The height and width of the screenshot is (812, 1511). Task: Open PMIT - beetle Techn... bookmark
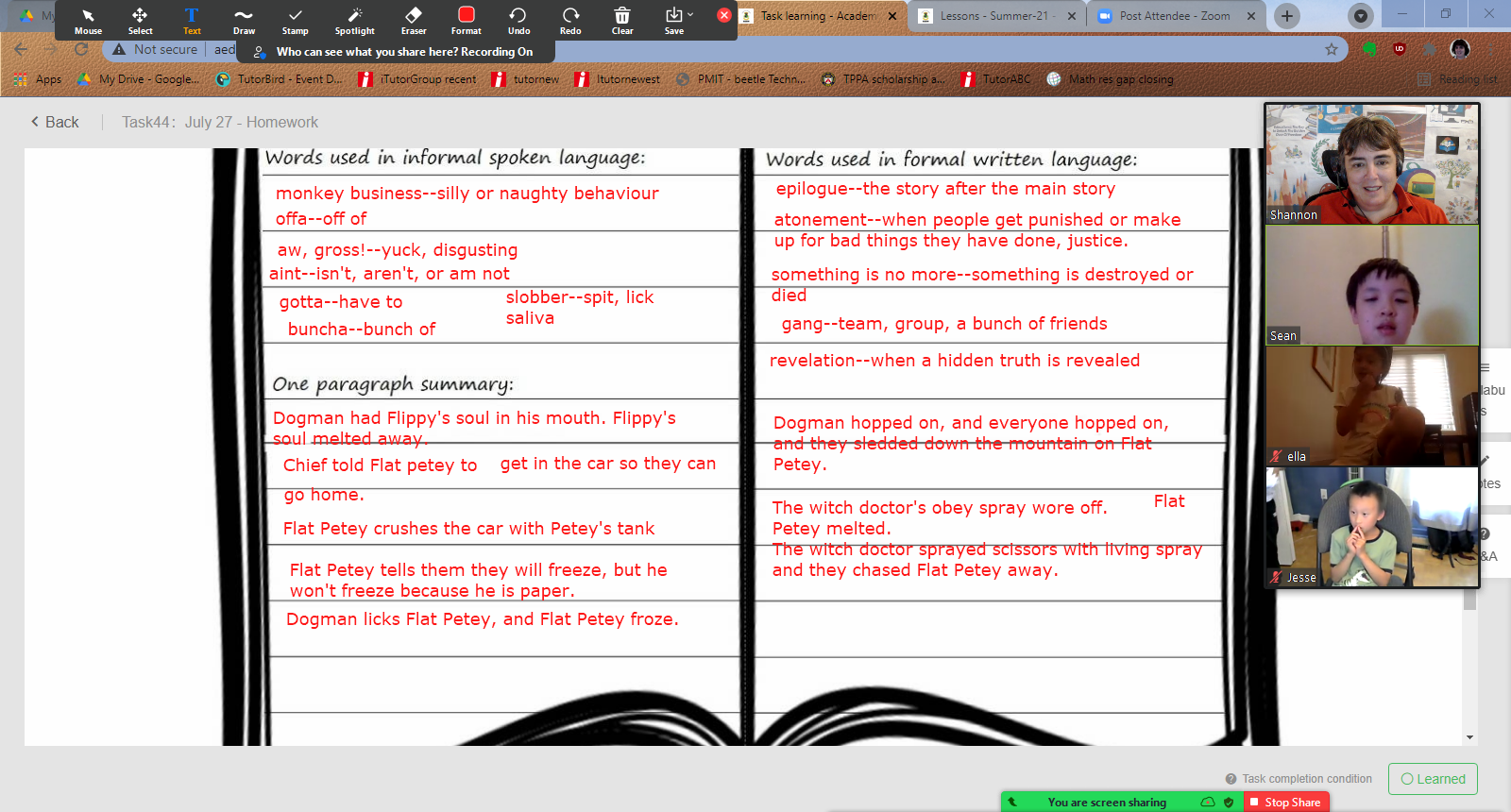click(x=741, y=79)
